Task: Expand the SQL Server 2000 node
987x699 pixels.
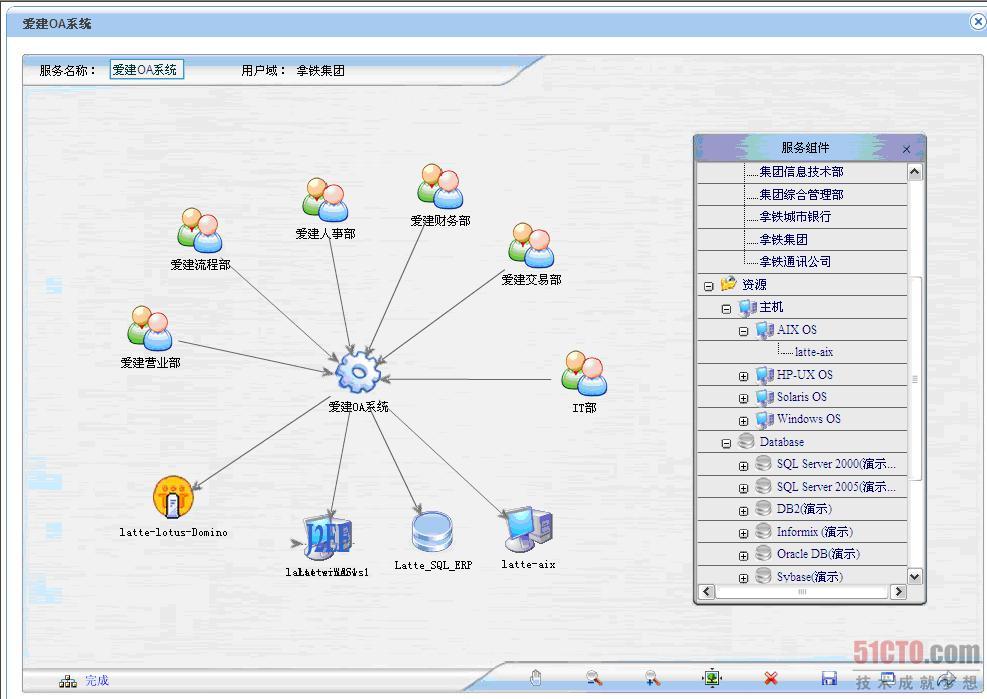Action: (x=743, y=466)
